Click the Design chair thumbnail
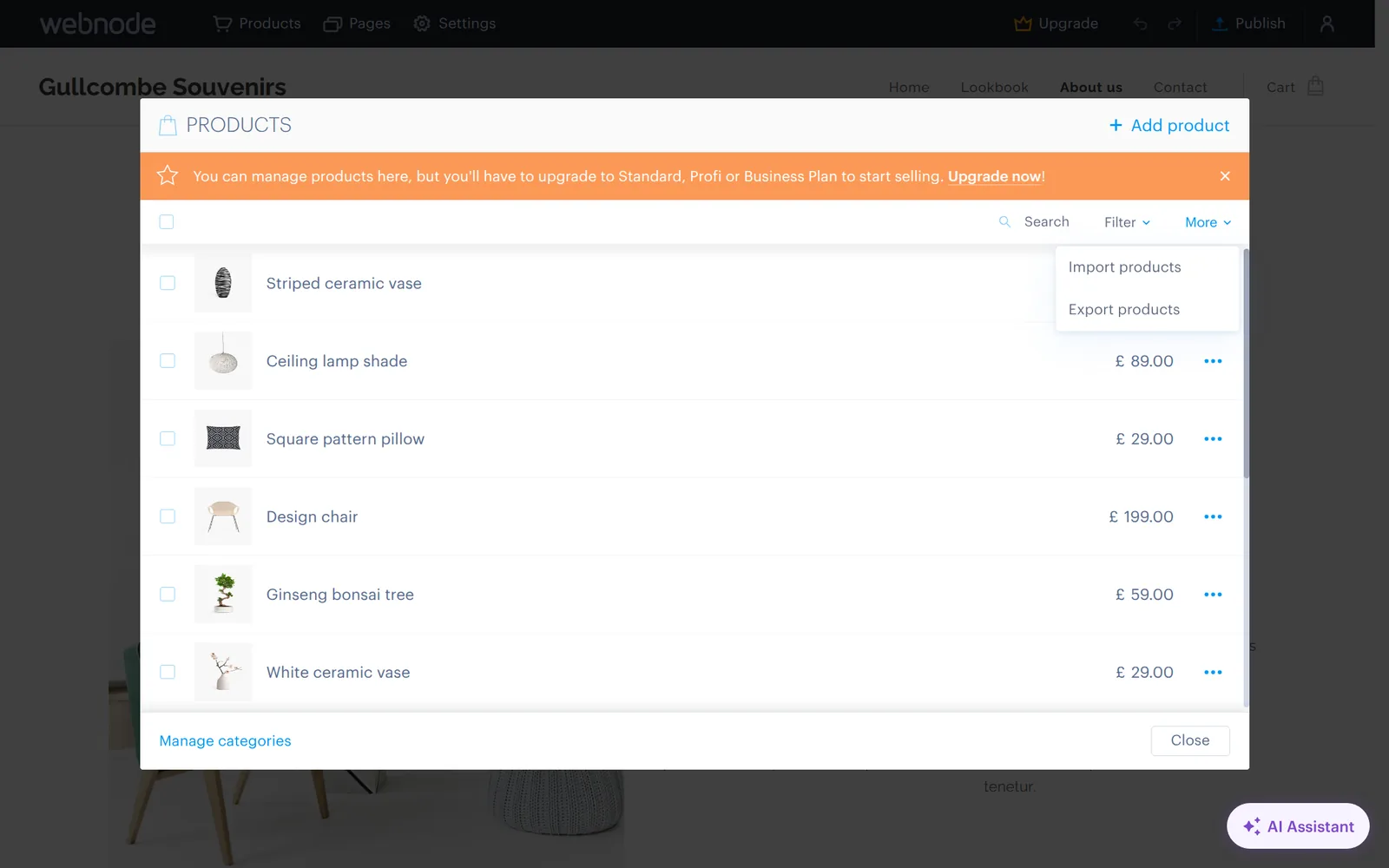1389x868 pixels. pyautogui.click(x=223, y=516)
